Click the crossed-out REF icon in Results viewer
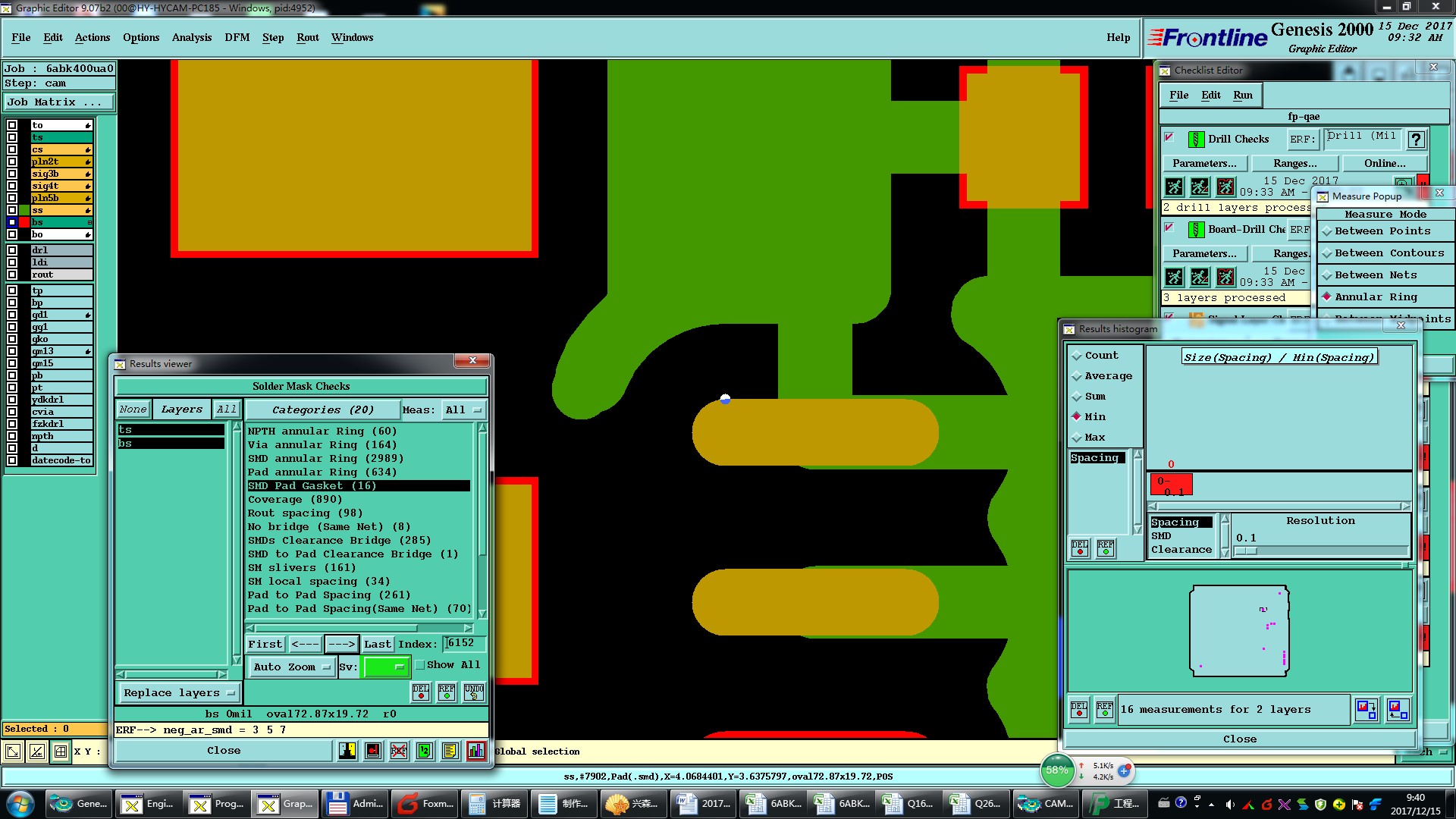 point(399,751)
